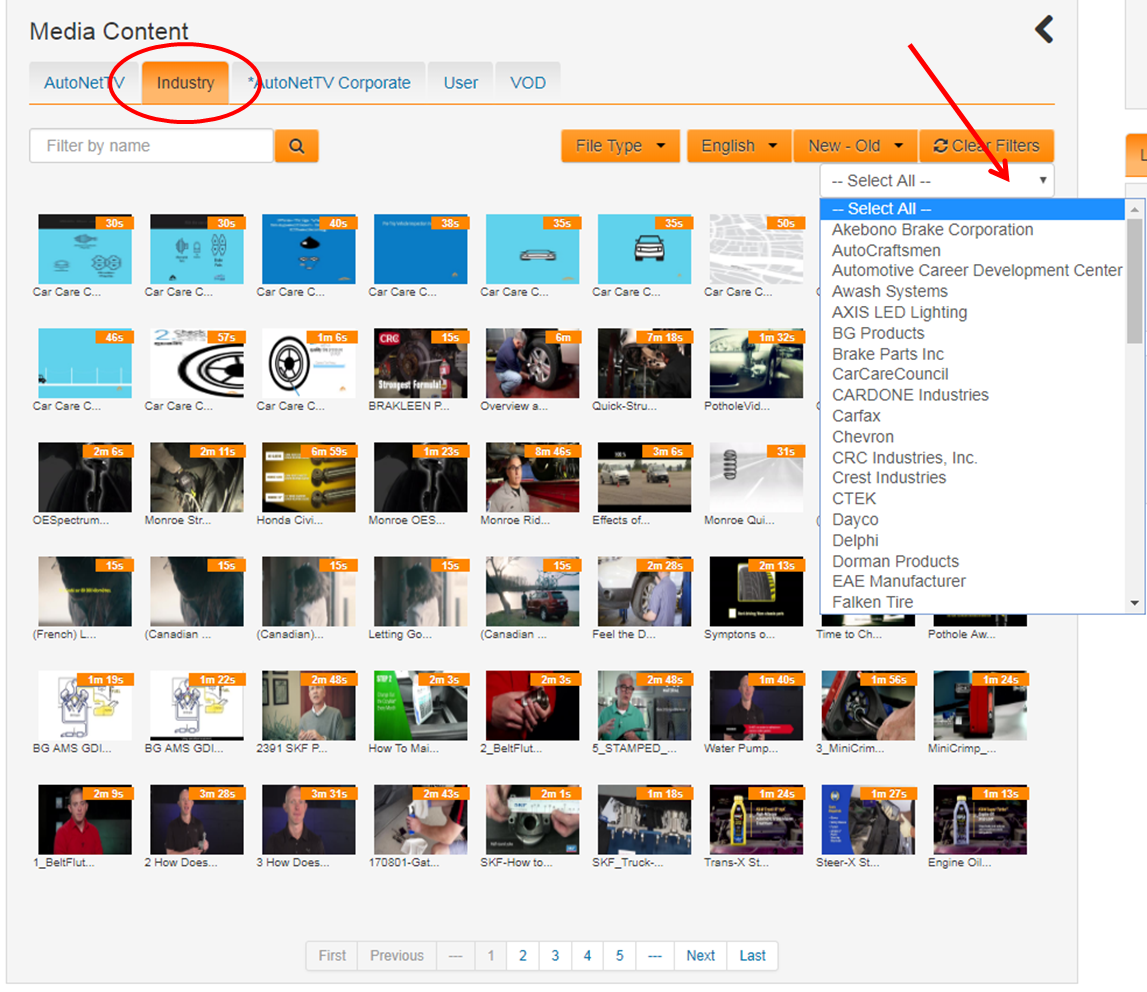Select Crest Industries from the list
1147x992 pixels.
point(972,478)
